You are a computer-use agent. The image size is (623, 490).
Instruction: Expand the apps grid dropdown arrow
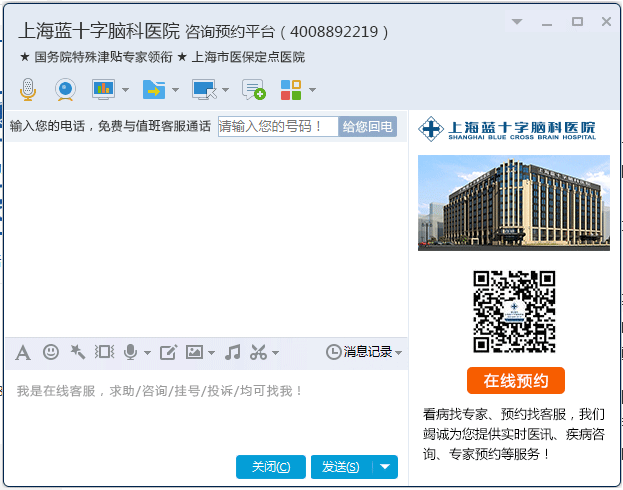click(x=313, y=90)
